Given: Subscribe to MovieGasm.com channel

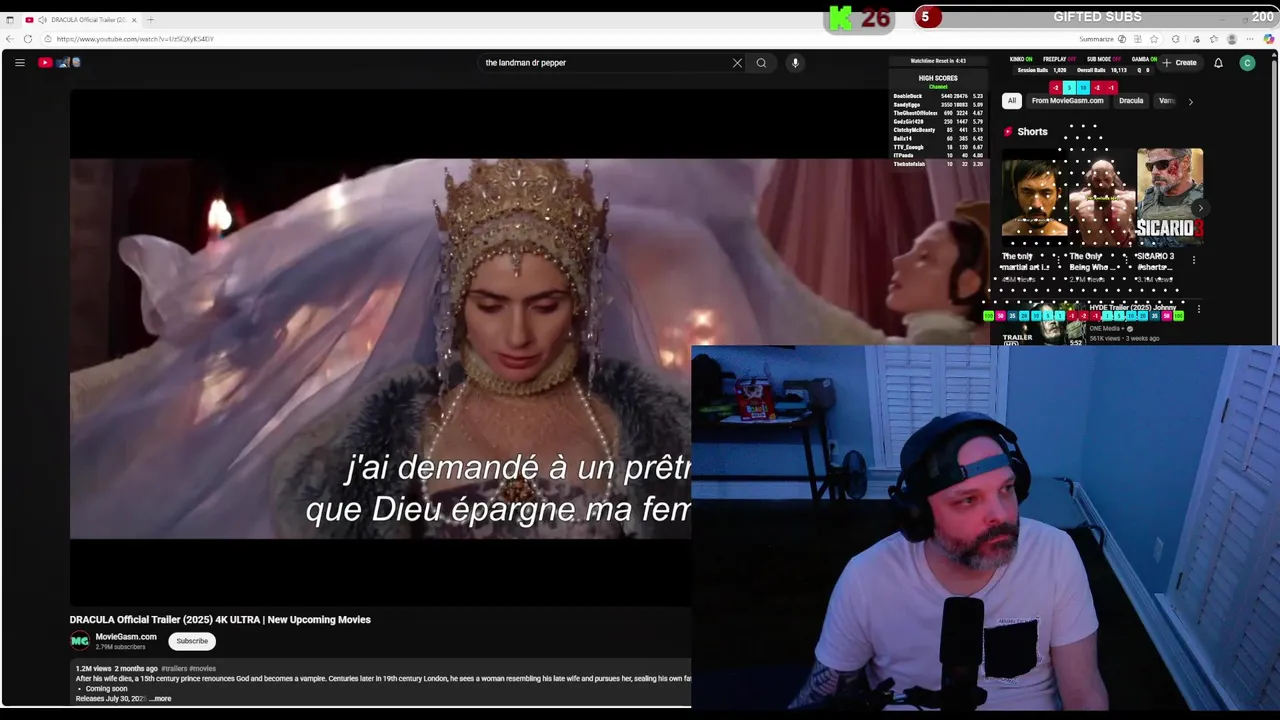Looking at the screenshot, I should [192, 641].
